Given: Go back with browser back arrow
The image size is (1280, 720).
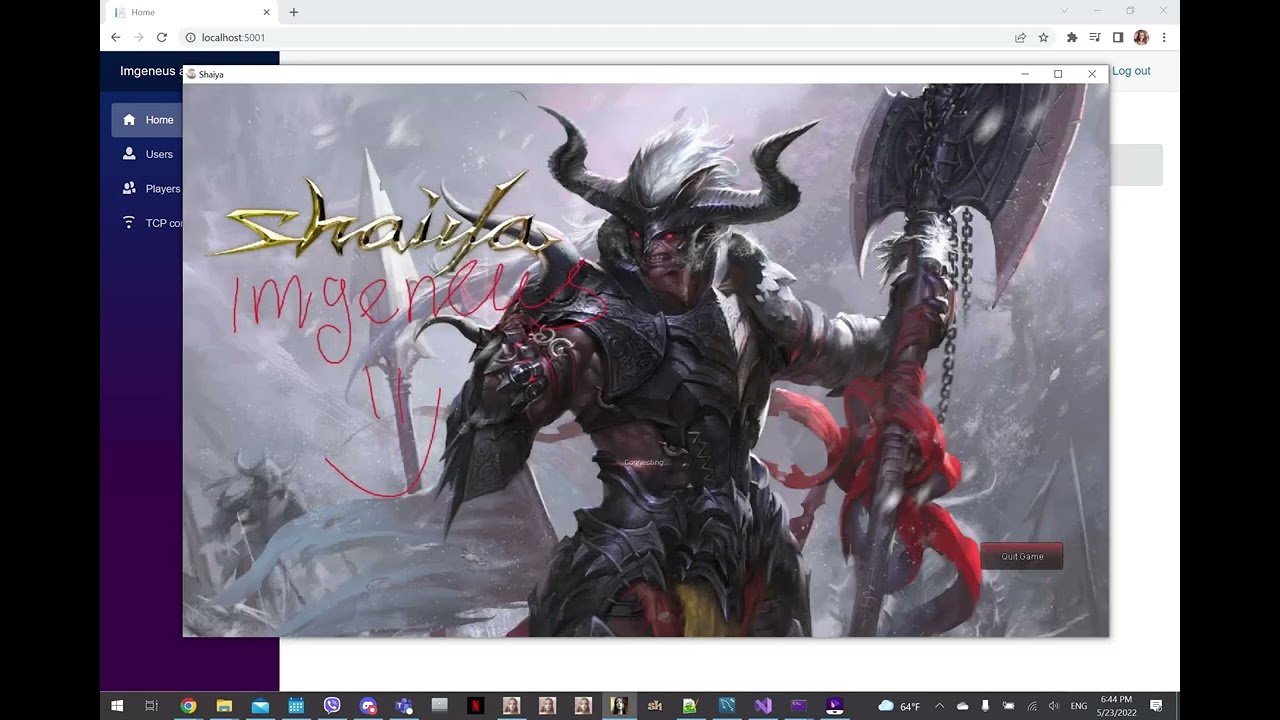Looking at the screenshot, I should (x=115, y=37).
